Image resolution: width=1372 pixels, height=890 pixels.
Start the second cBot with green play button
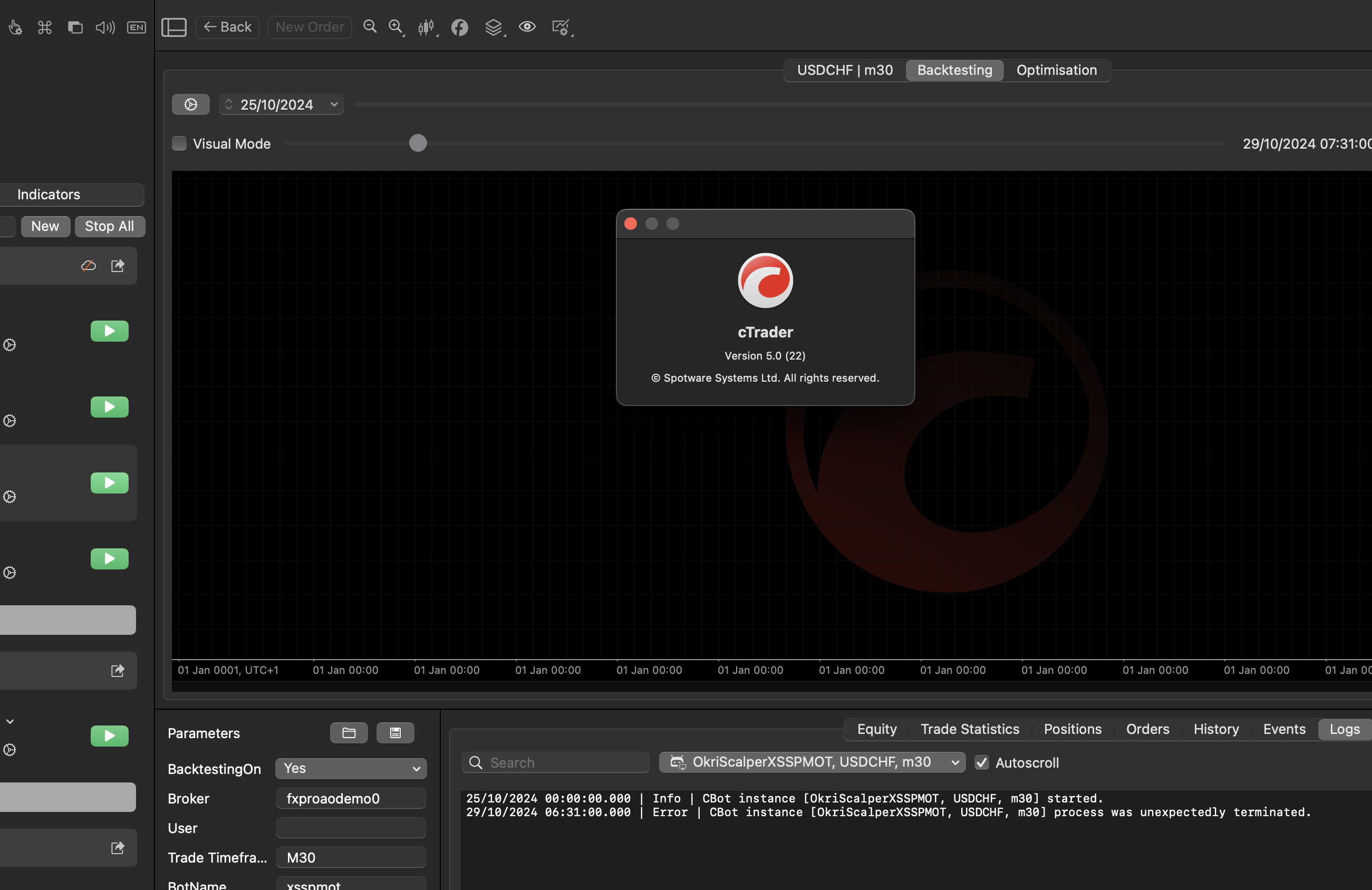click(110, 407)
